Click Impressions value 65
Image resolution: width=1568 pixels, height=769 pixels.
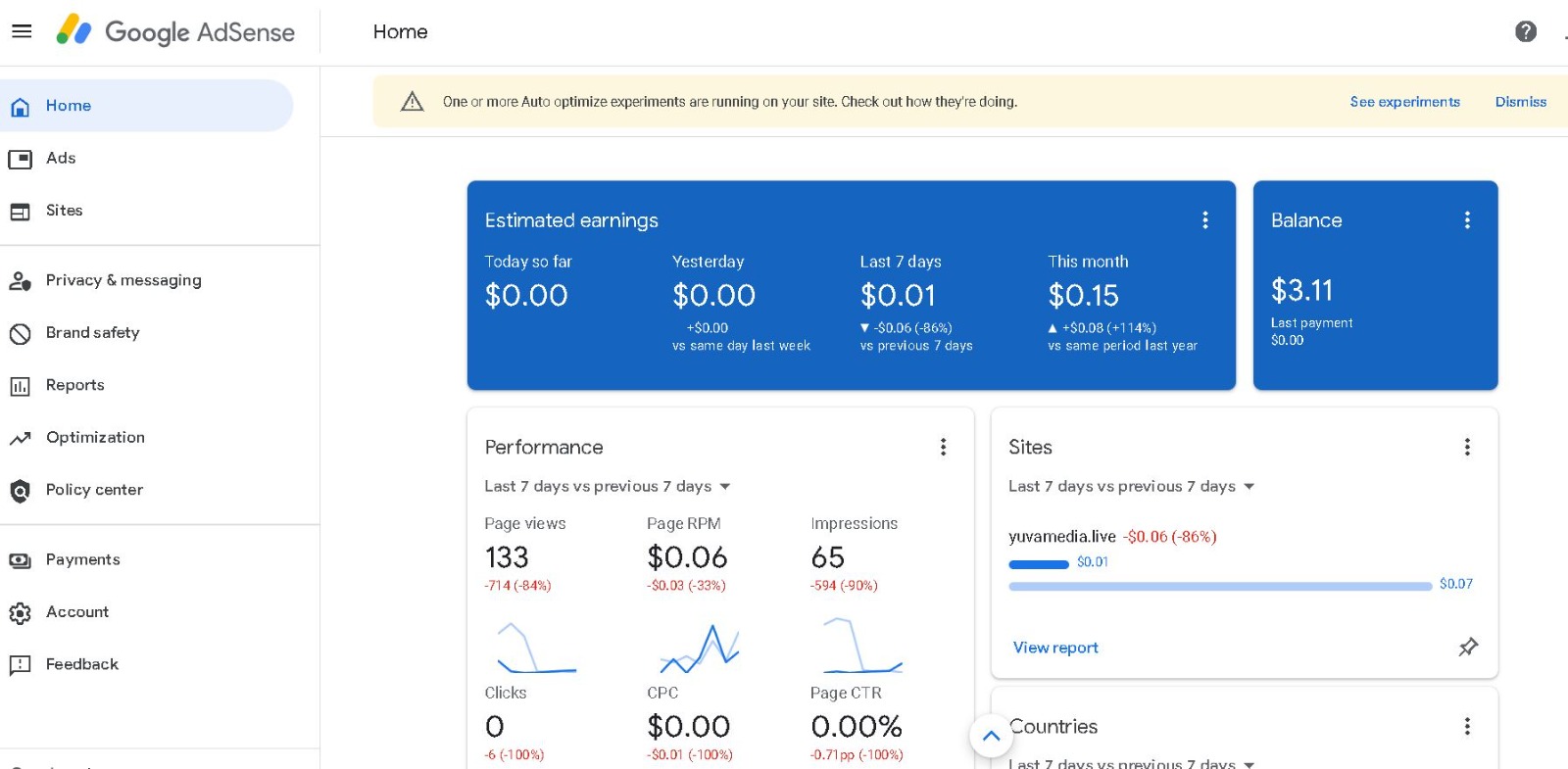828,558
